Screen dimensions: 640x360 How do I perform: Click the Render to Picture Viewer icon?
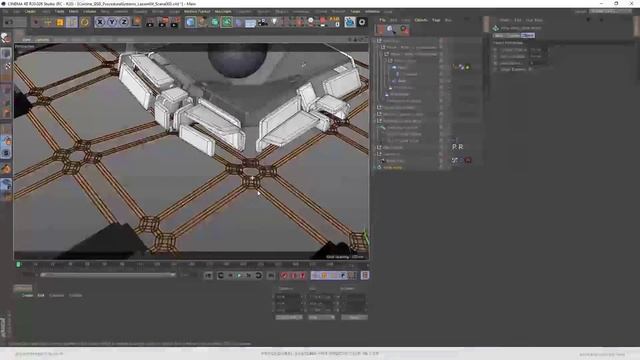click(162, 22)
